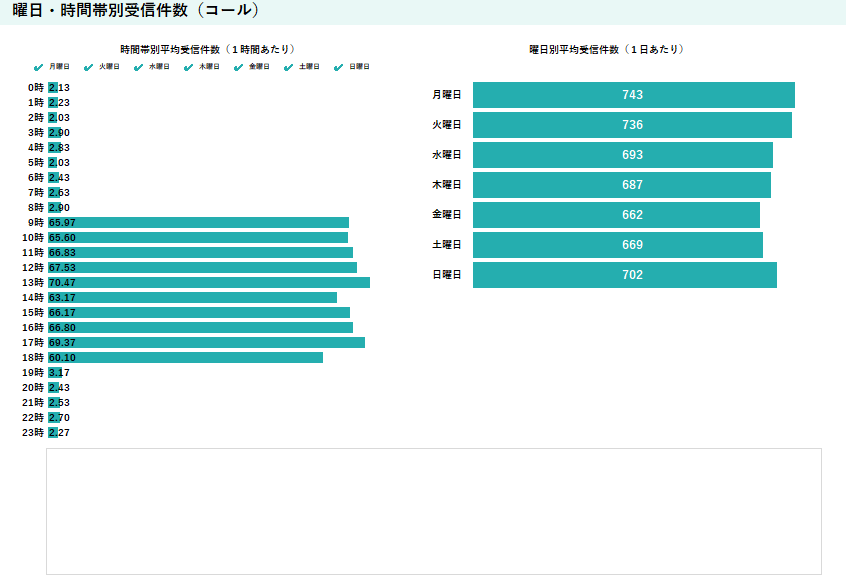
Task: Click the 13時 bar with value 70.47
Action: (x=209, y=283)
